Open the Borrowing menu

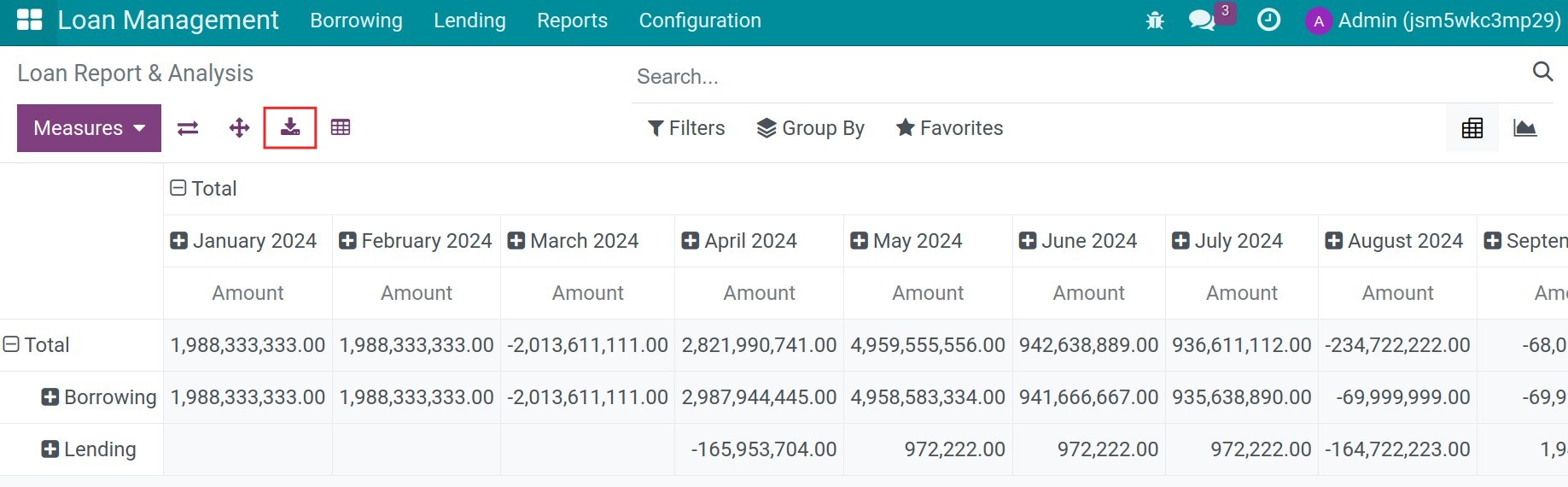pyautogui.click(x=356, y=21)
